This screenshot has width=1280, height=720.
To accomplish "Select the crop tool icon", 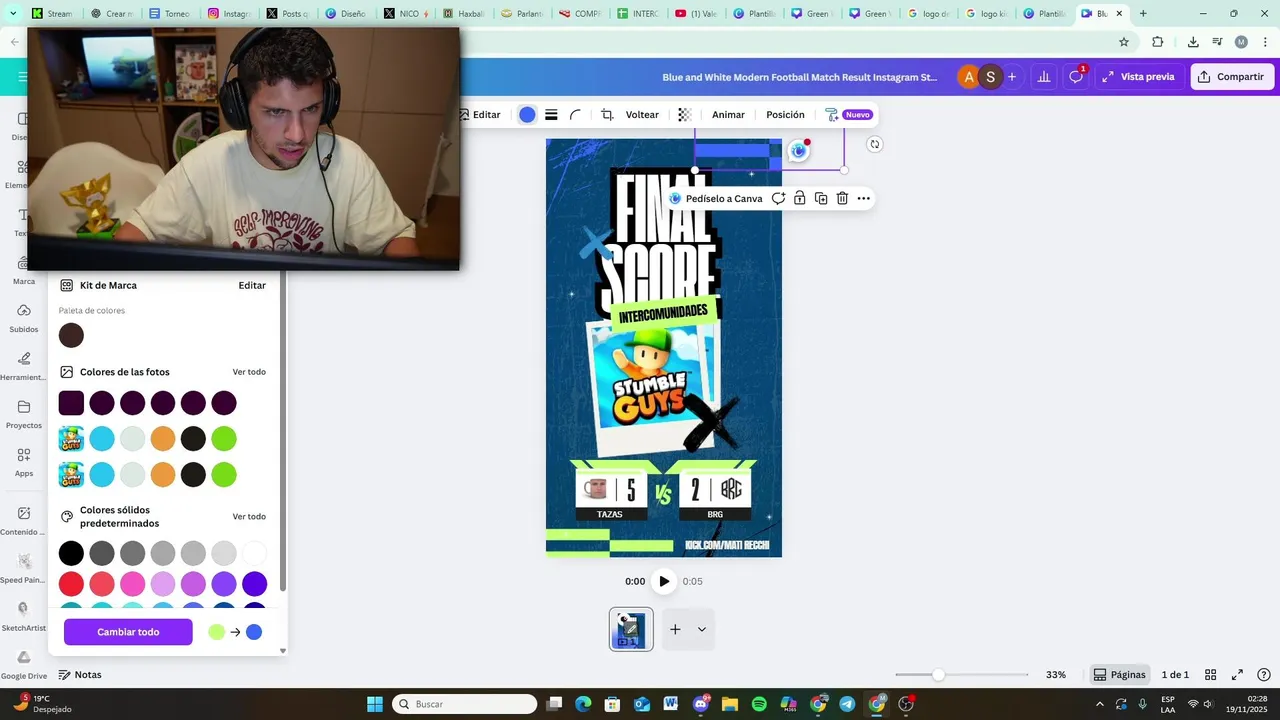I will point(607,115).
